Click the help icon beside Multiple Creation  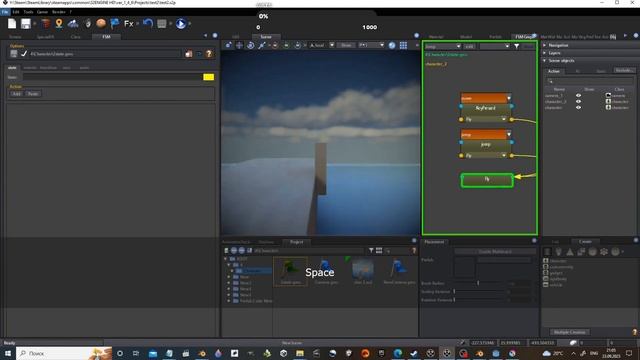(635, 332)
